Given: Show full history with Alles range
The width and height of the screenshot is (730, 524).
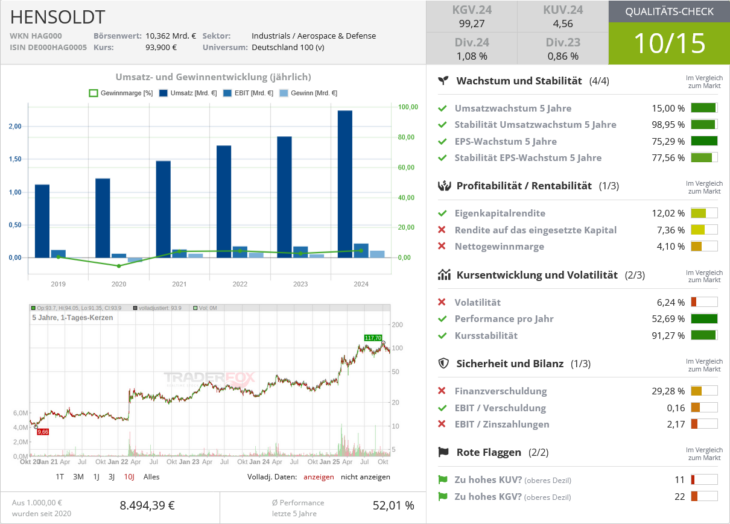Looking at the screenshot, I should point(151,477).
